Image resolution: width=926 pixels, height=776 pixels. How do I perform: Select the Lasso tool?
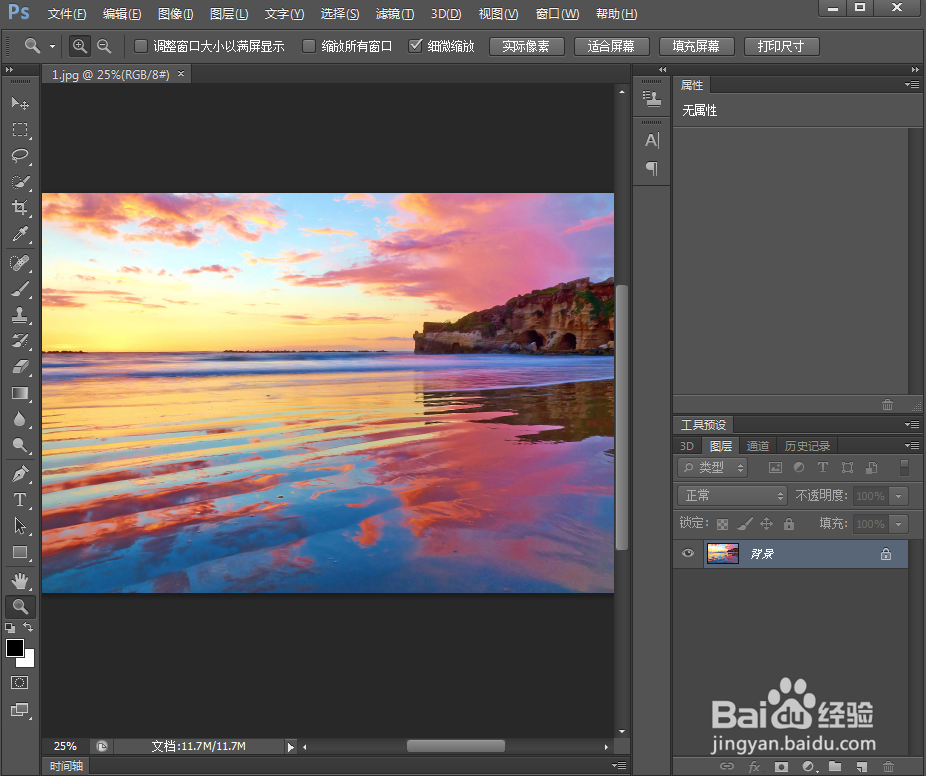20,155
